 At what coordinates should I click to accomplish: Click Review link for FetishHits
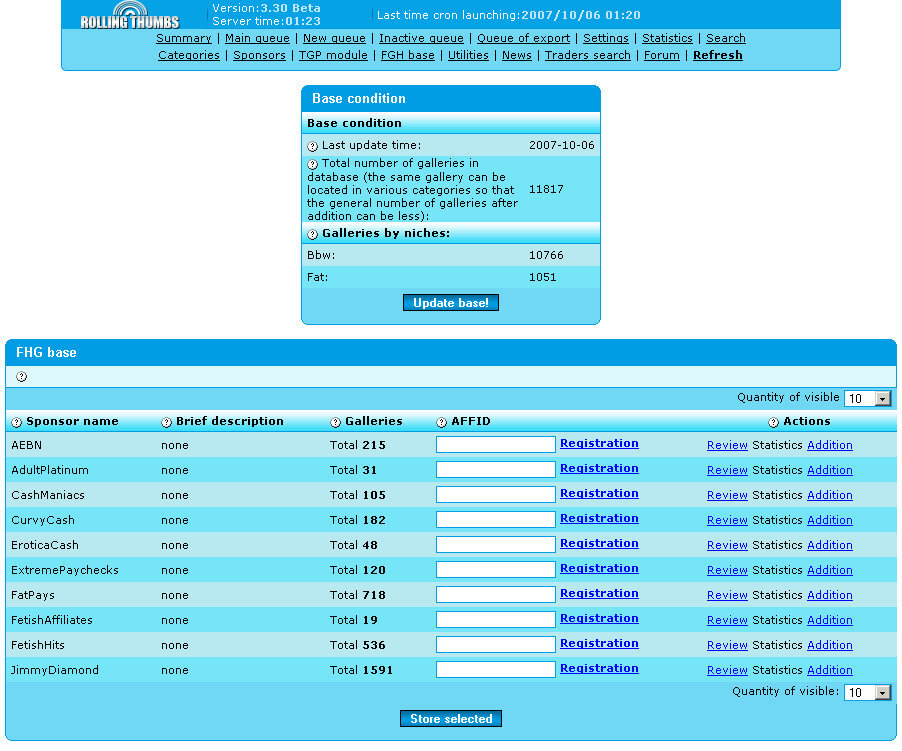pyautogui.click(x=727, y=645)
